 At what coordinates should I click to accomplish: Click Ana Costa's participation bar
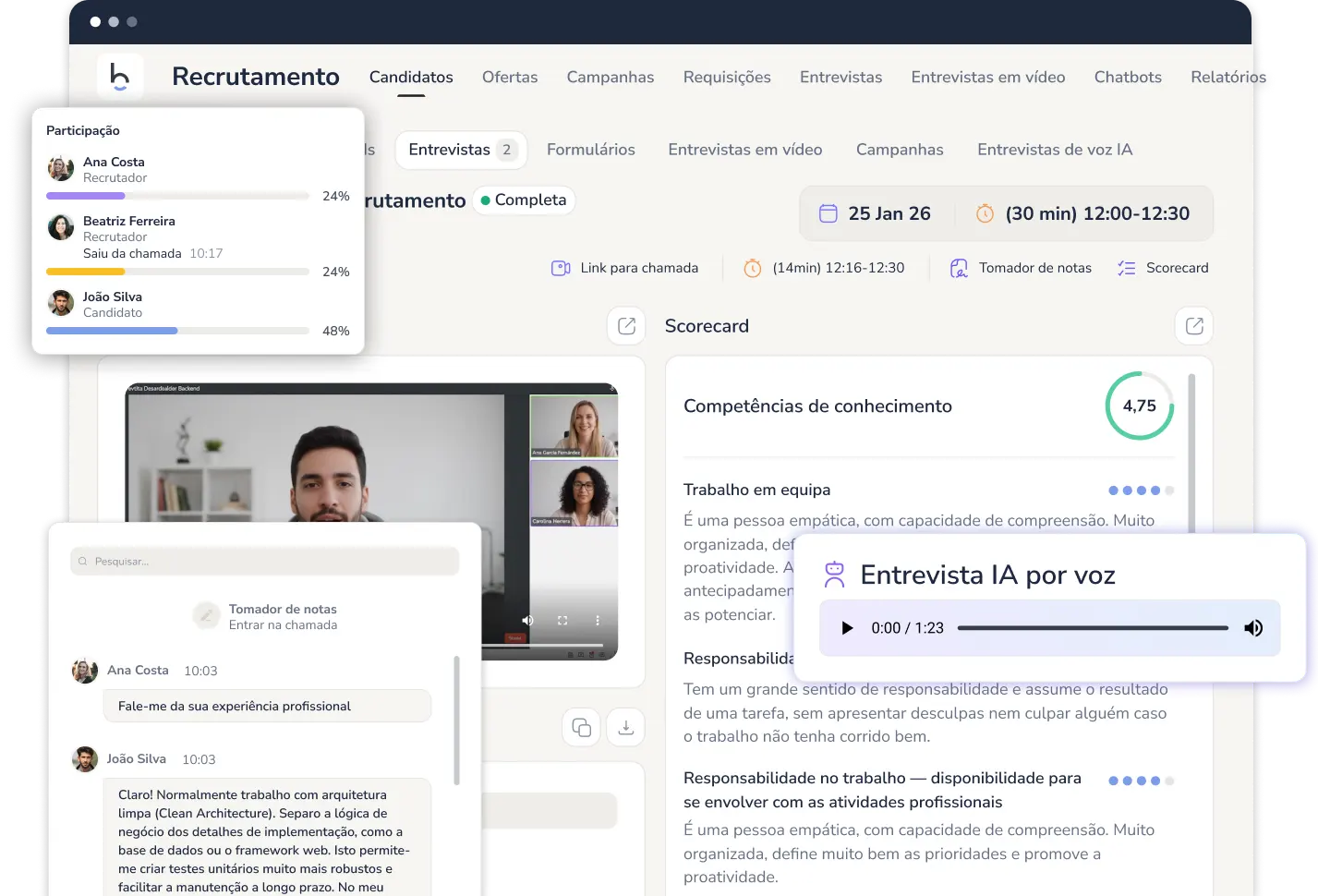click(177, 196)
